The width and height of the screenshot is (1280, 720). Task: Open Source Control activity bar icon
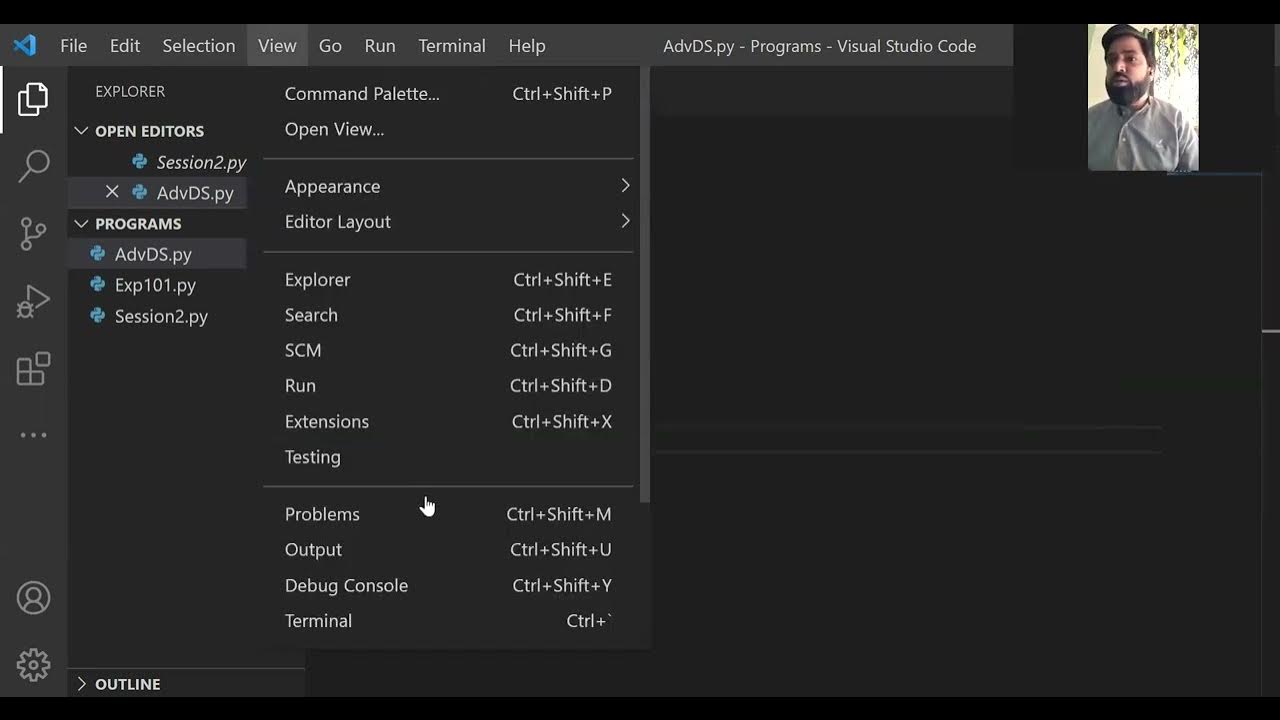click(33, 234)
